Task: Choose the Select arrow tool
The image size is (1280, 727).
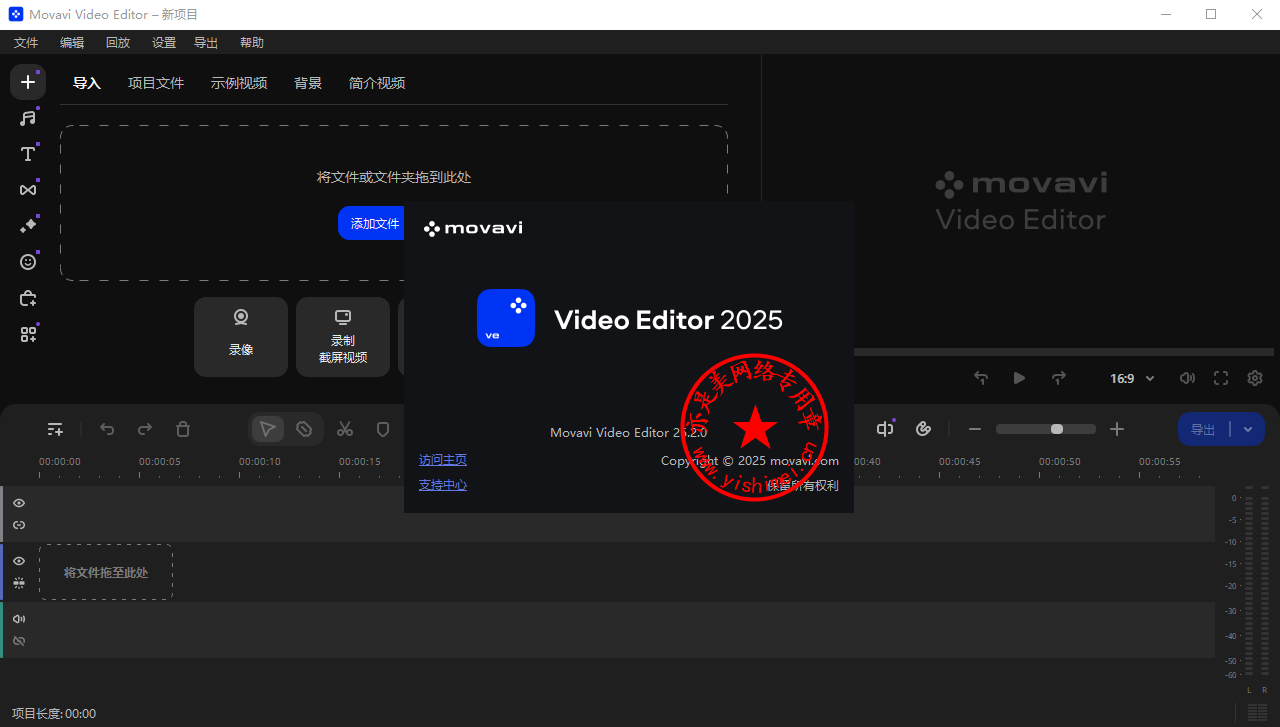Action: pos(267,429)
